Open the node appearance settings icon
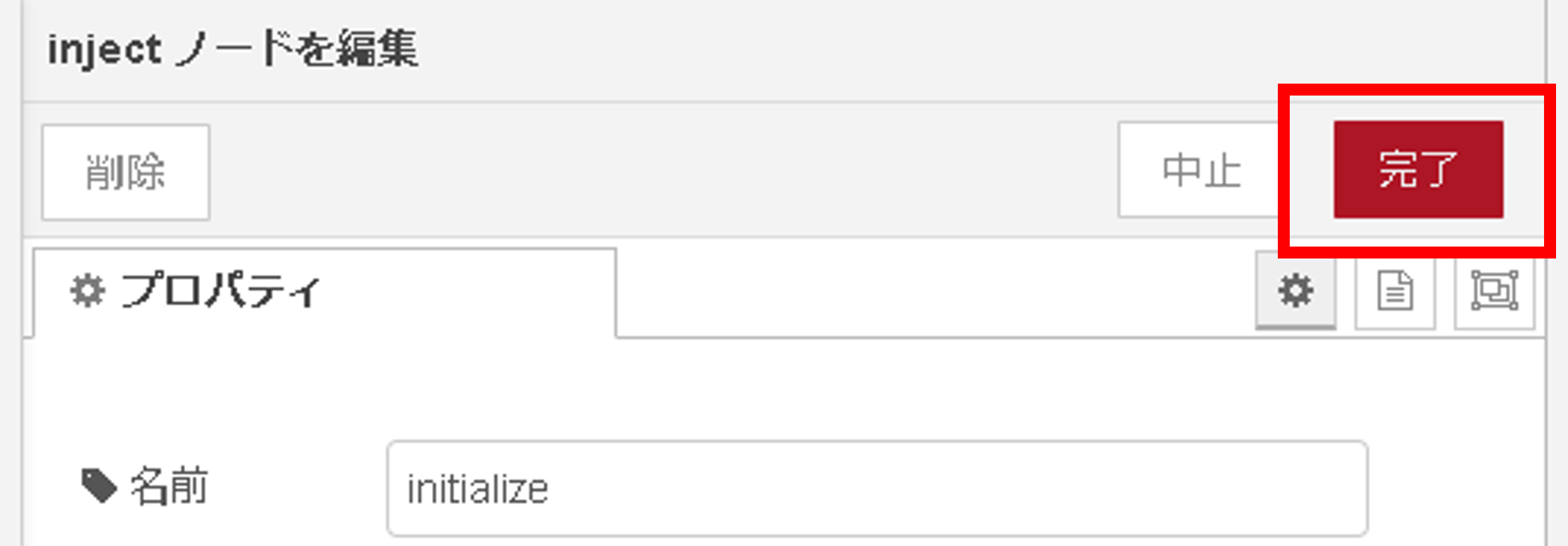Viewport: 1568px width, 546px height. [1495, 291]
